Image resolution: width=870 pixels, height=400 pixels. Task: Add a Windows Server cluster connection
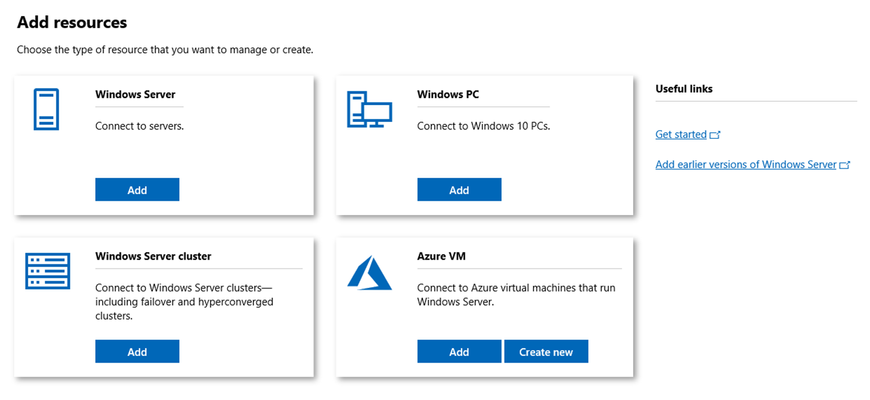pyautogui.click(x=137, y=352)
